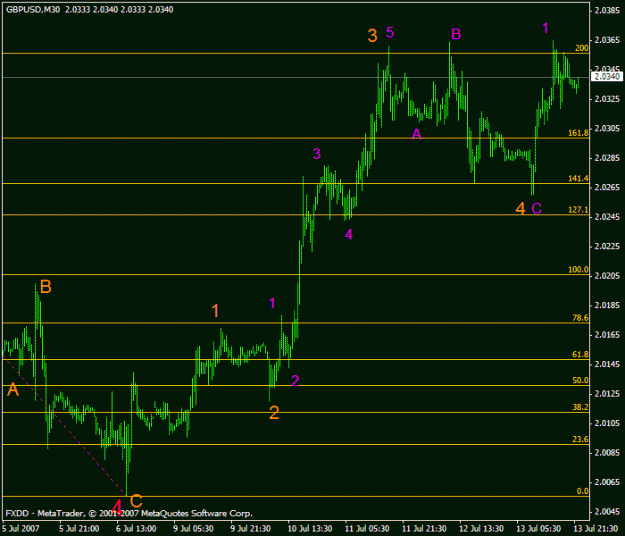The height and width of the screenshot is (536, 625).
Task: Click the 2.0165 price axis label
Action: 607,335
